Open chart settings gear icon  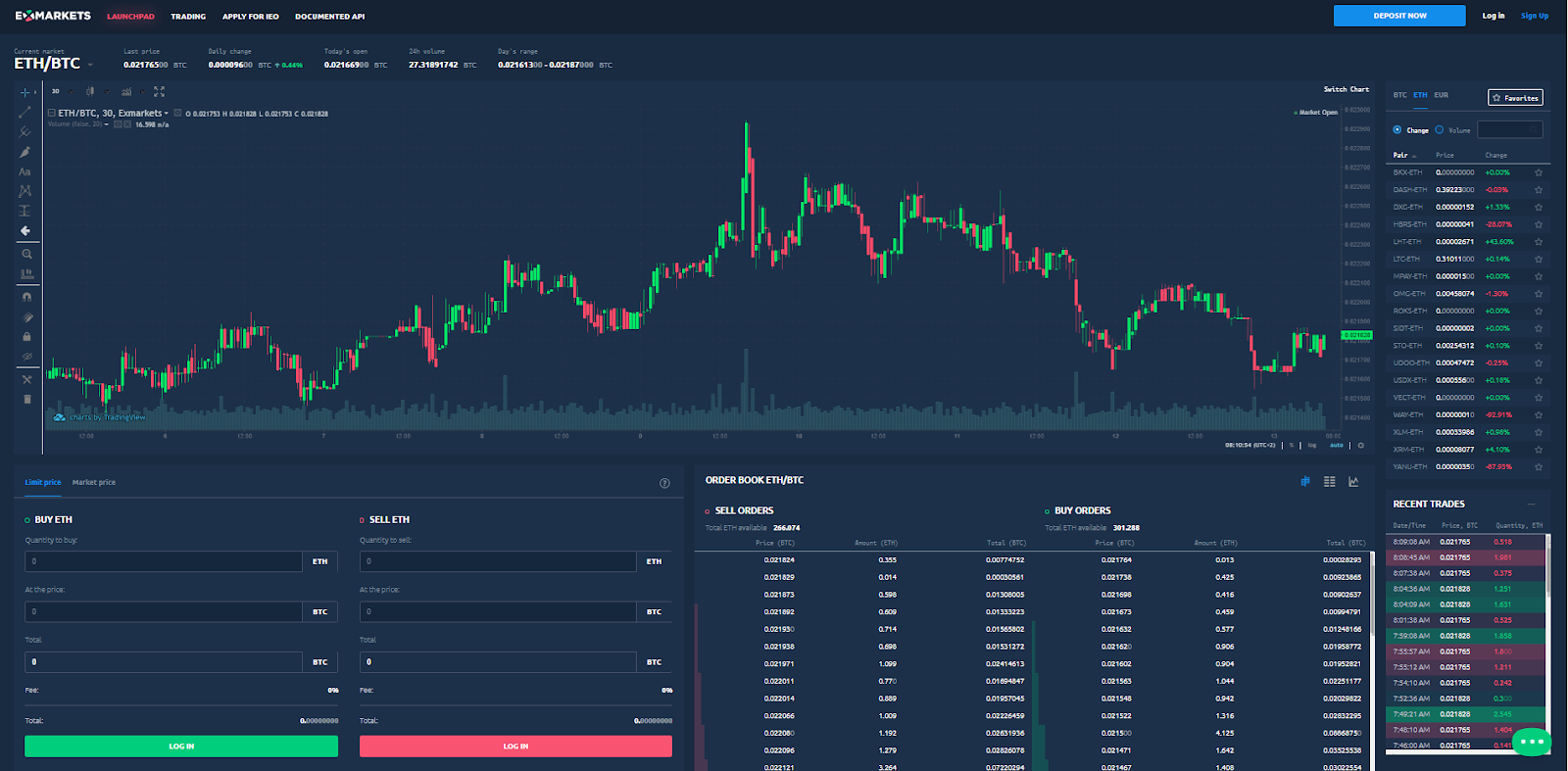(1360, 446)
